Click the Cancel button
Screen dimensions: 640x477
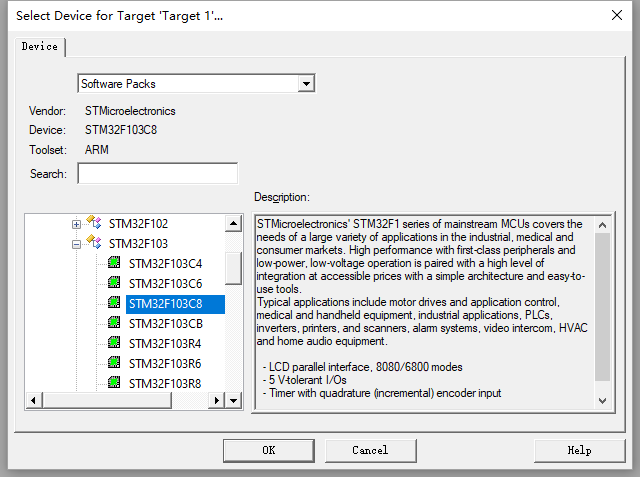(x=371, y=450)
